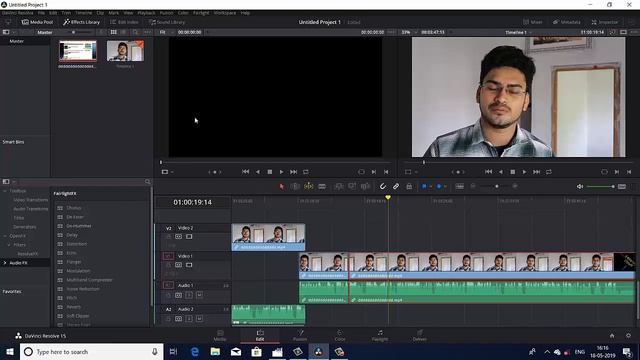This screenshot has width=640, height=360.
Task: Zoom out timeline with minus icon
Action: (473, 187)
